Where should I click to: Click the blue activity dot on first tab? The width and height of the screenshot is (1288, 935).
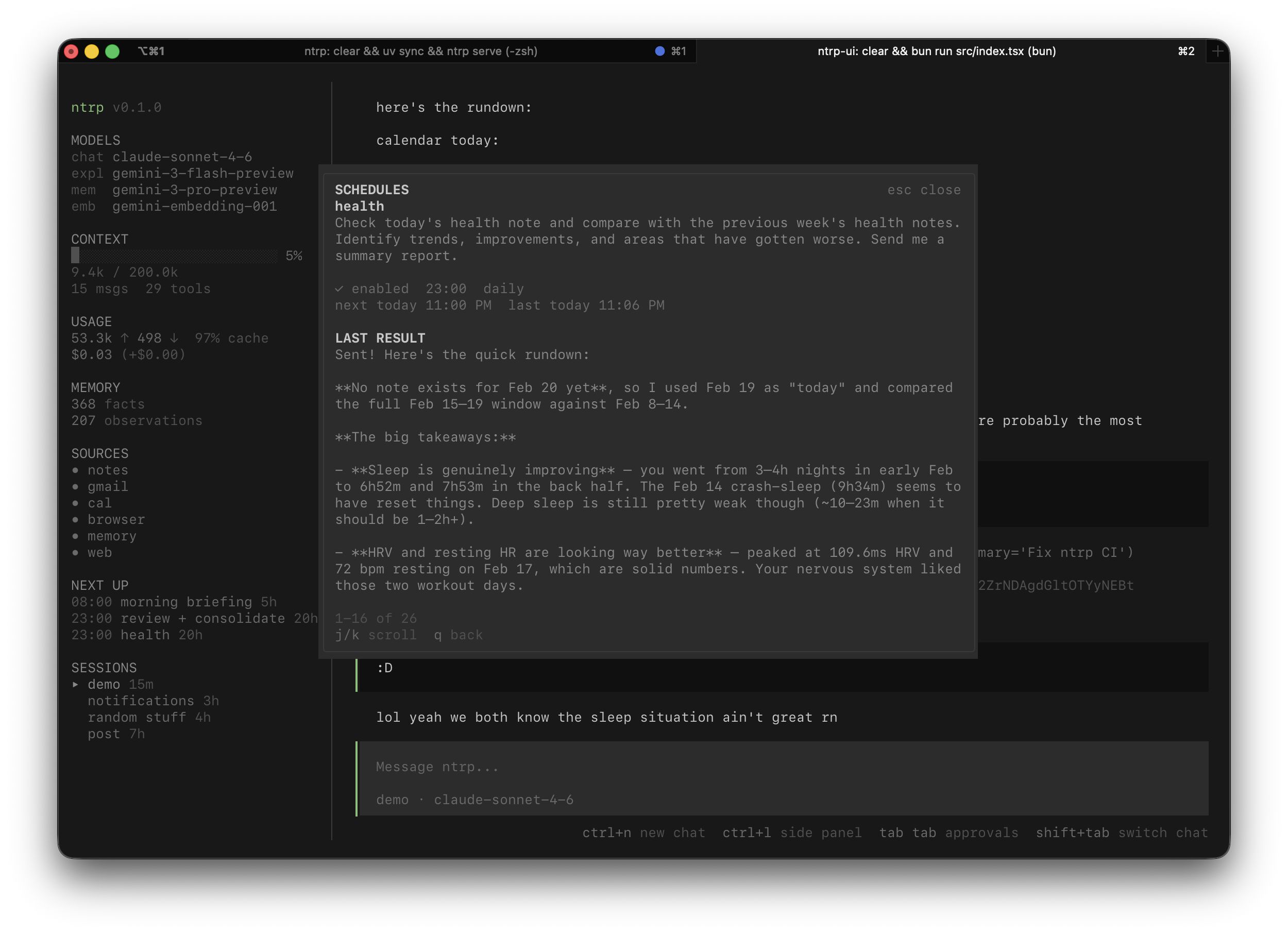(x=659, y=51)
